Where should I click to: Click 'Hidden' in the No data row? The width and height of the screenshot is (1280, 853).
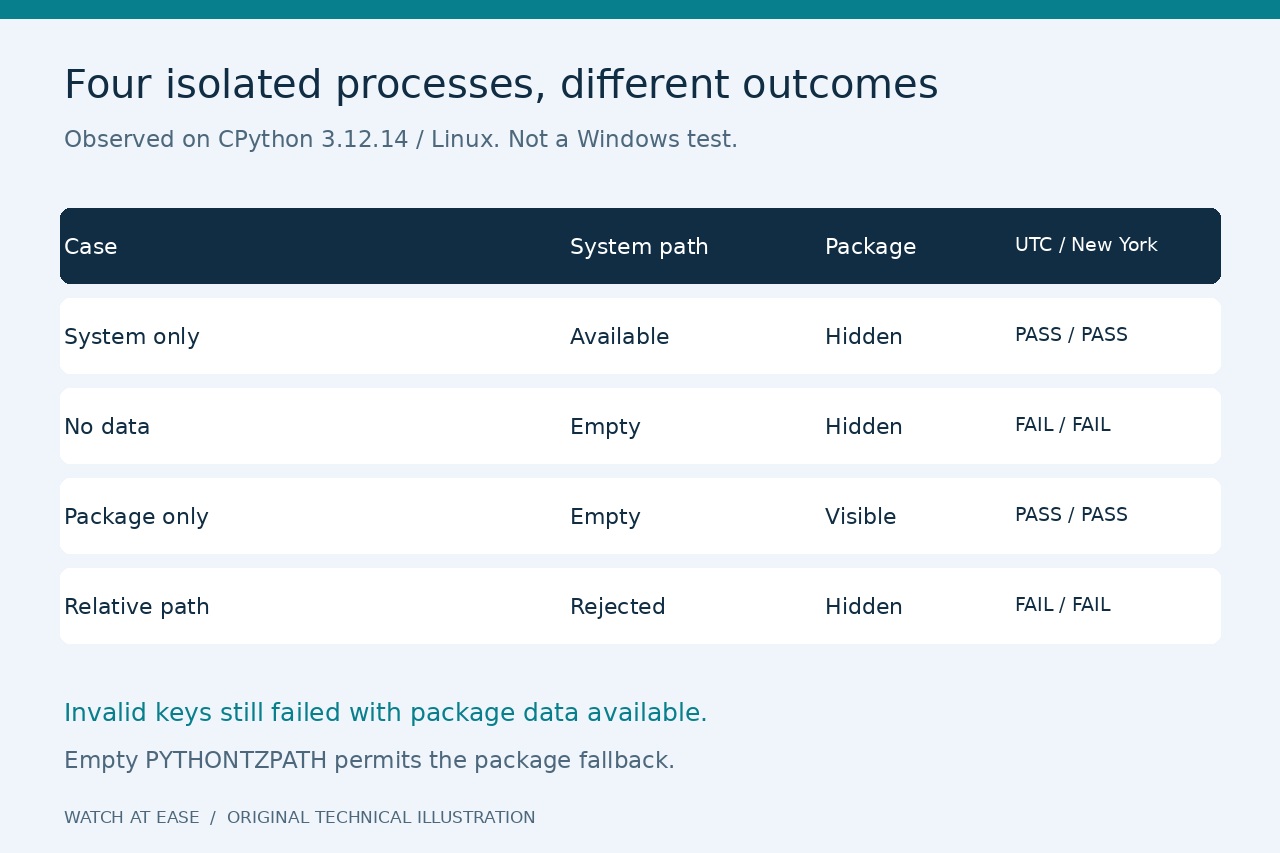(864, 427)
